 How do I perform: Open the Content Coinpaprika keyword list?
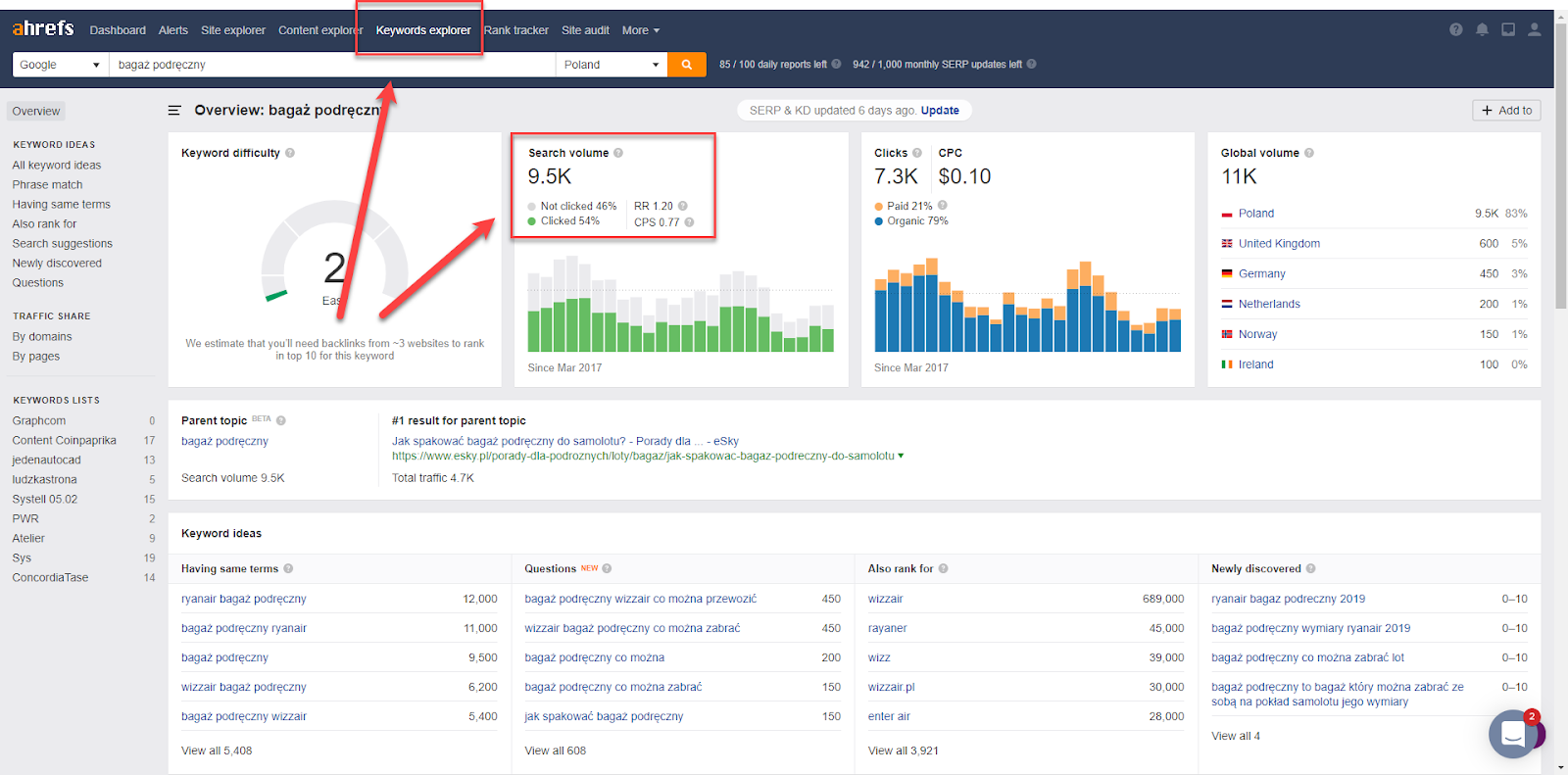point(64,441)
